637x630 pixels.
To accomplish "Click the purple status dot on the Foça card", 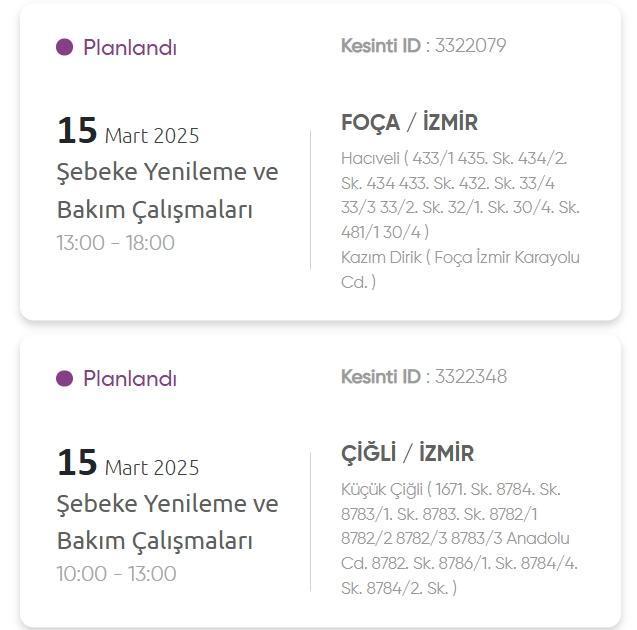I will (x=64, y=47).
